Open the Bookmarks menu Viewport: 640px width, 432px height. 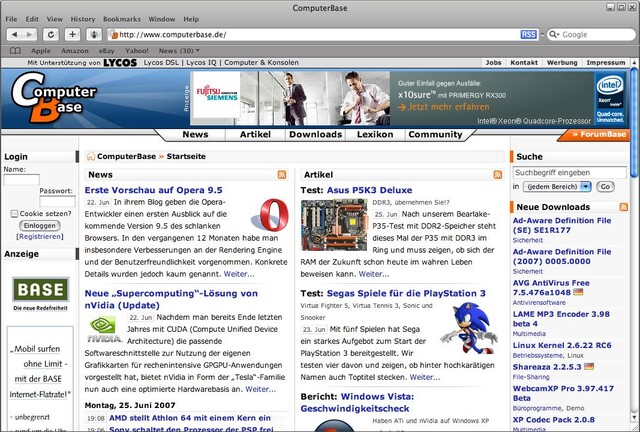tap(122, 19)
